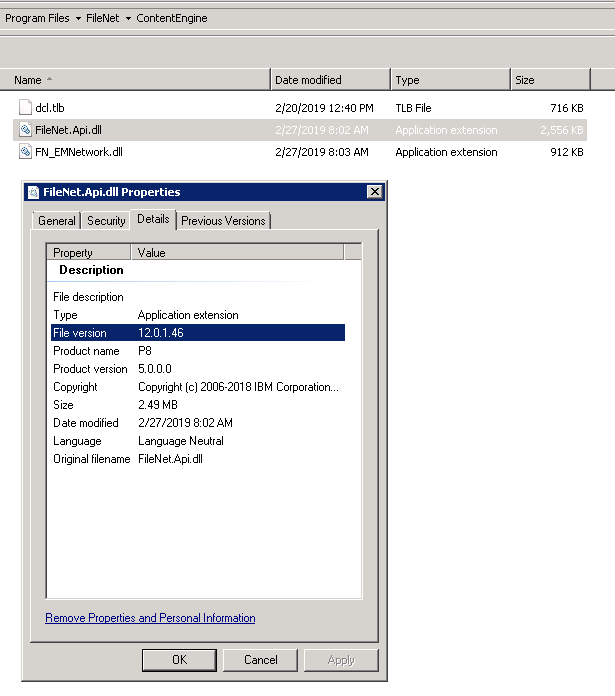Click the Property column header

point(89,252)
